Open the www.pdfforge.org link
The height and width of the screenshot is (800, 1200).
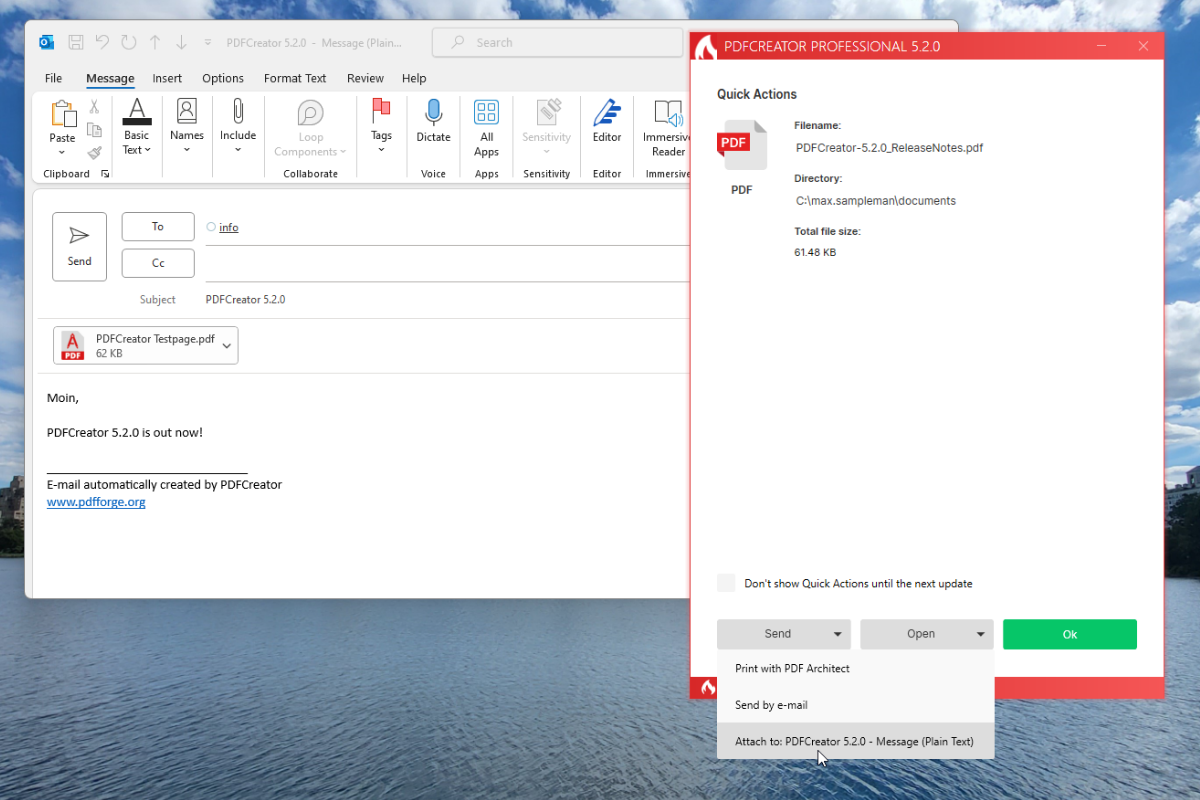(x=96, y=502)
